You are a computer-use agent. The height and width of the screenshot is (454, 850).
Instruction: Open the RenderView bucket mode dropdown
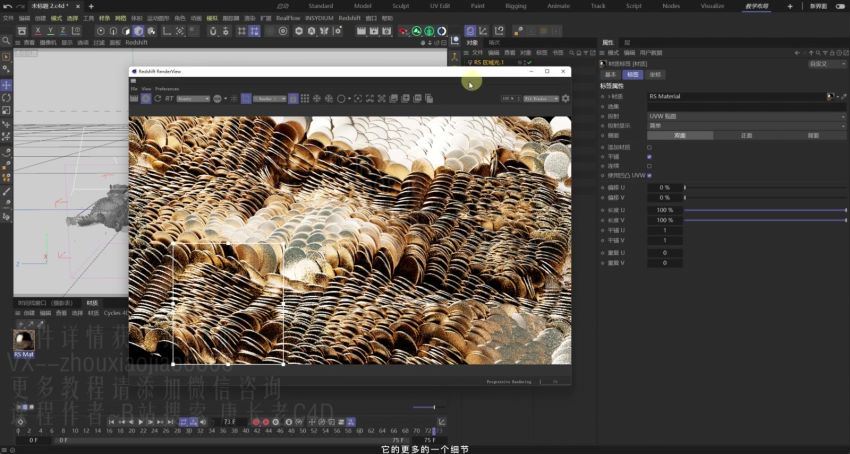click(270, 99)
